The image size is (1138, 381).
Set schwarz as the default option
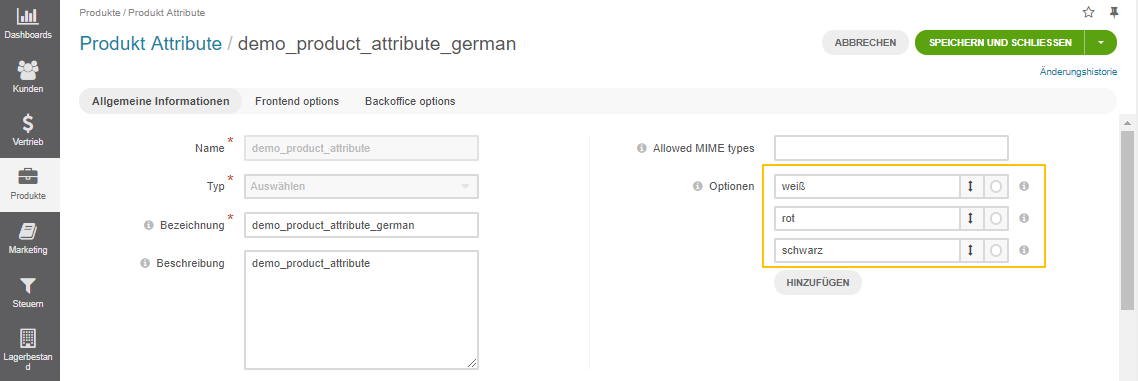pyautogui.click(x=996, y=250)
